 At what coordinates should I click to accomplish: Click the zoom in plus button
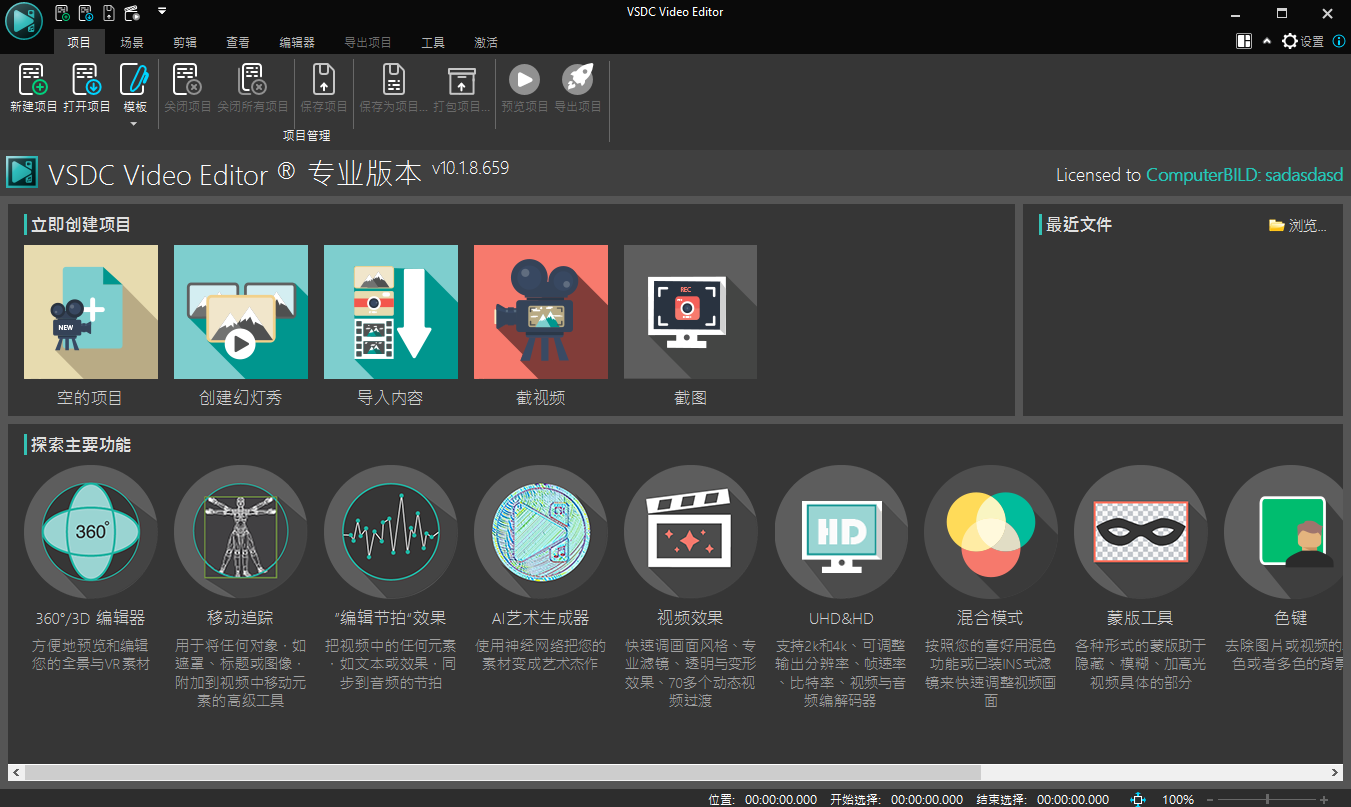1324,800
